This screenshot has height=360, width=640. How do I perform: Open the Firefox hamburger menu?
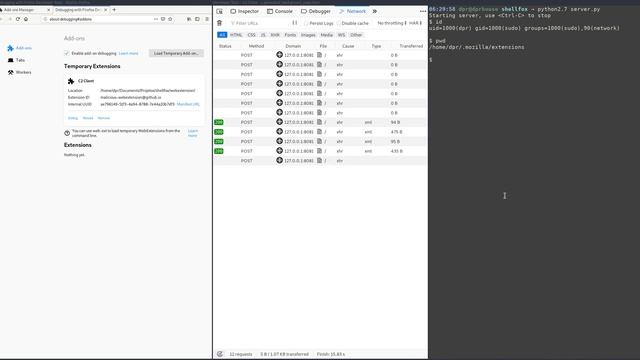[207, 19]
